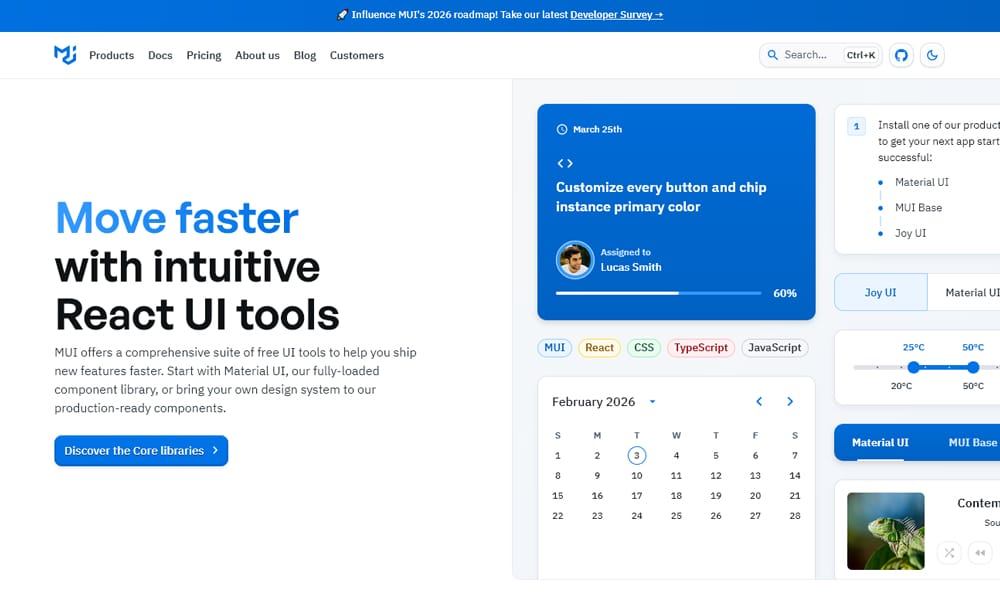This screenshot has width=1000, height=600.
Task: Click the 50°C temperature slider thumb
Action: click(973, 367)
